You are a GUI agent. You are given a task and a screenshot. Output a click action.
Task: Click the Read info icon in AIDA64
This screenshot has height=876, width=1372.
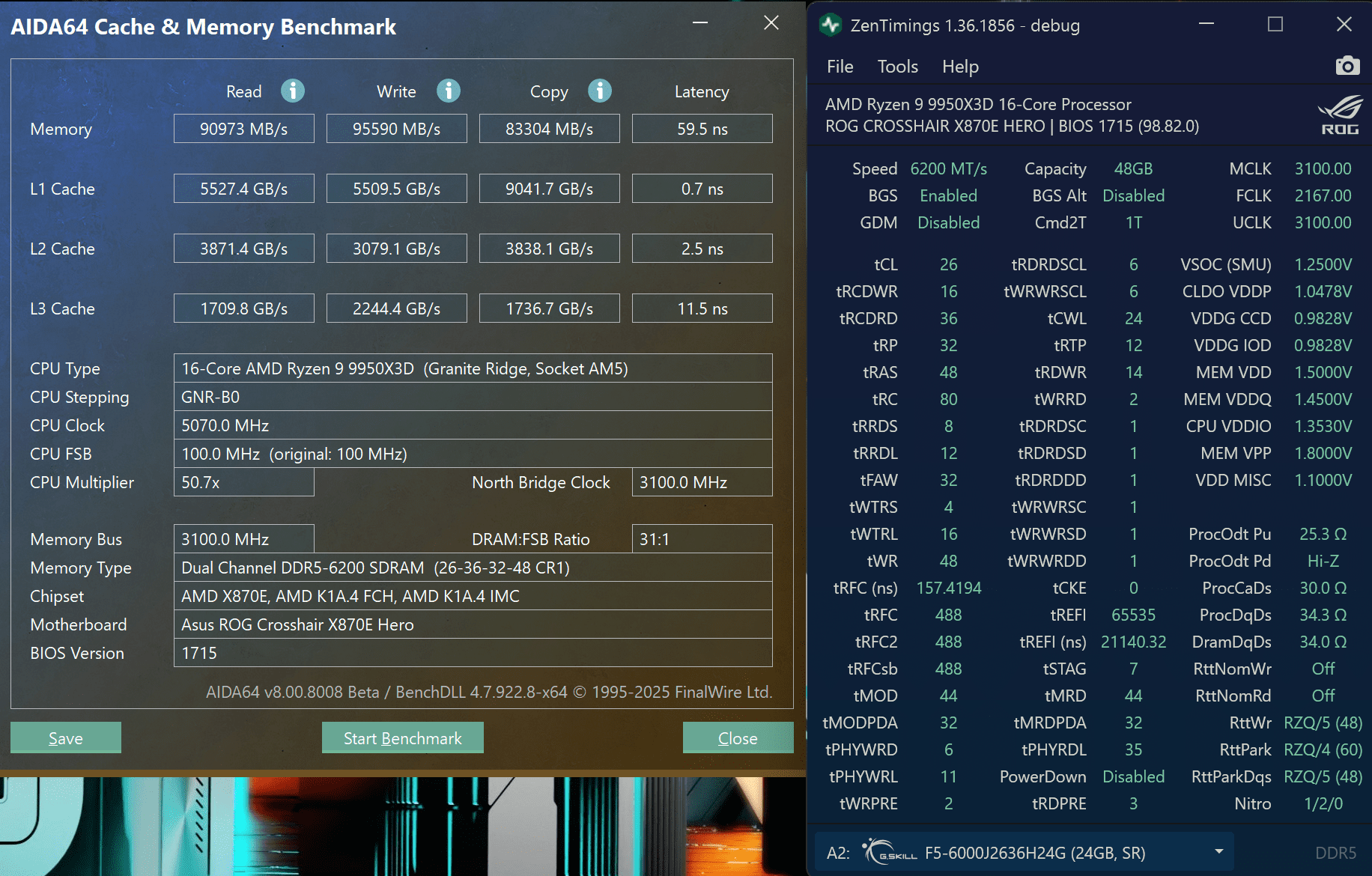click(x=293, y=91)
